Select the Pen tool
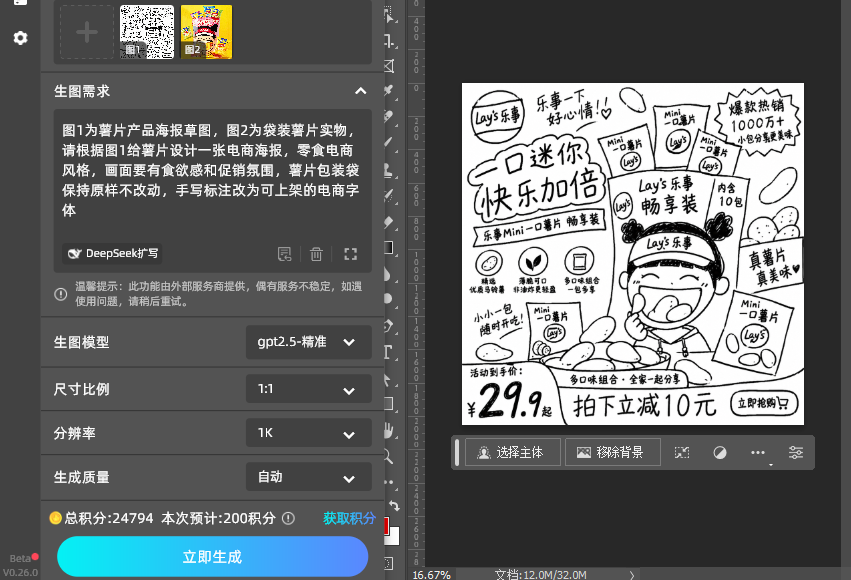The image size is (851, 580). tap(390, 326)
